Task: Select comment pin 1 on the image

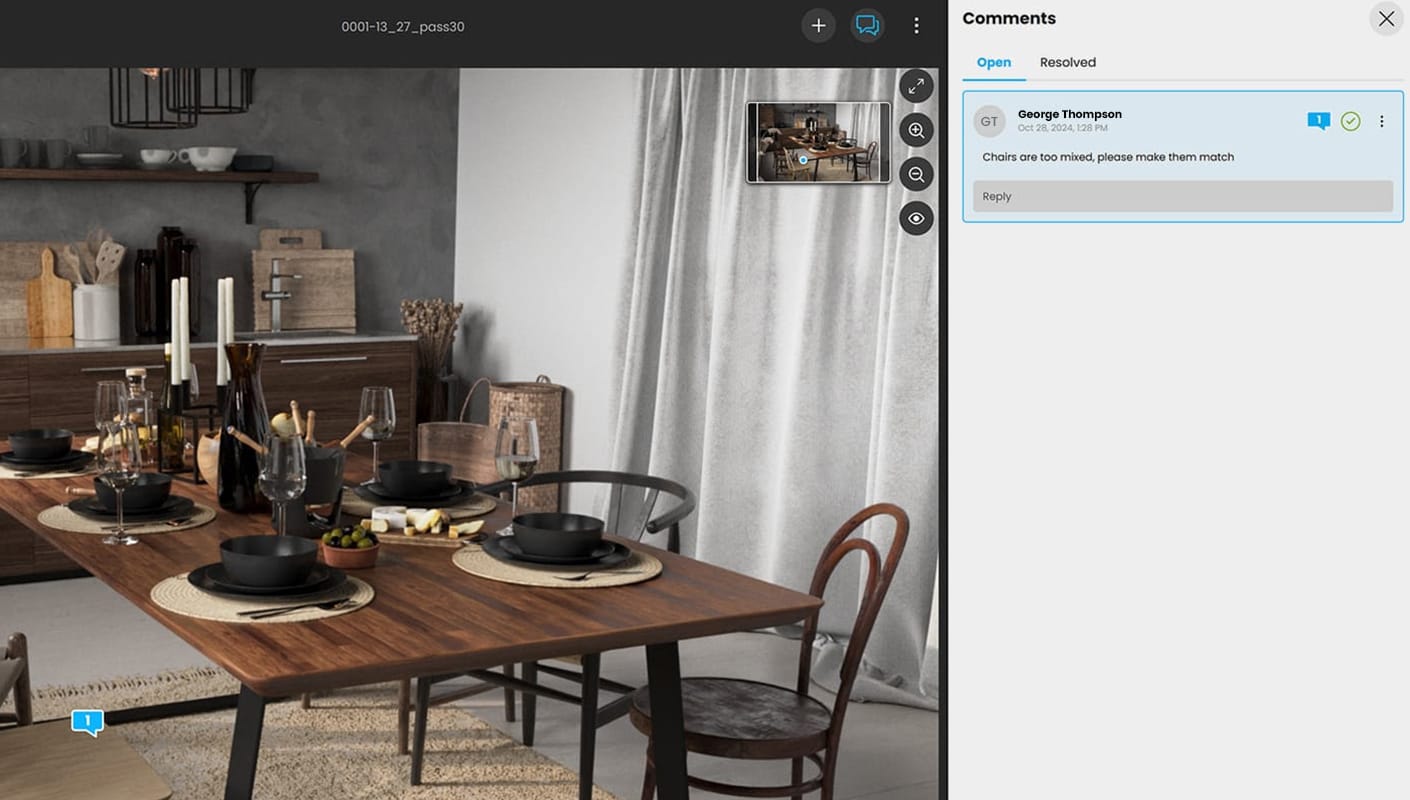Action: pyautogui.click(x=88, y=722)
